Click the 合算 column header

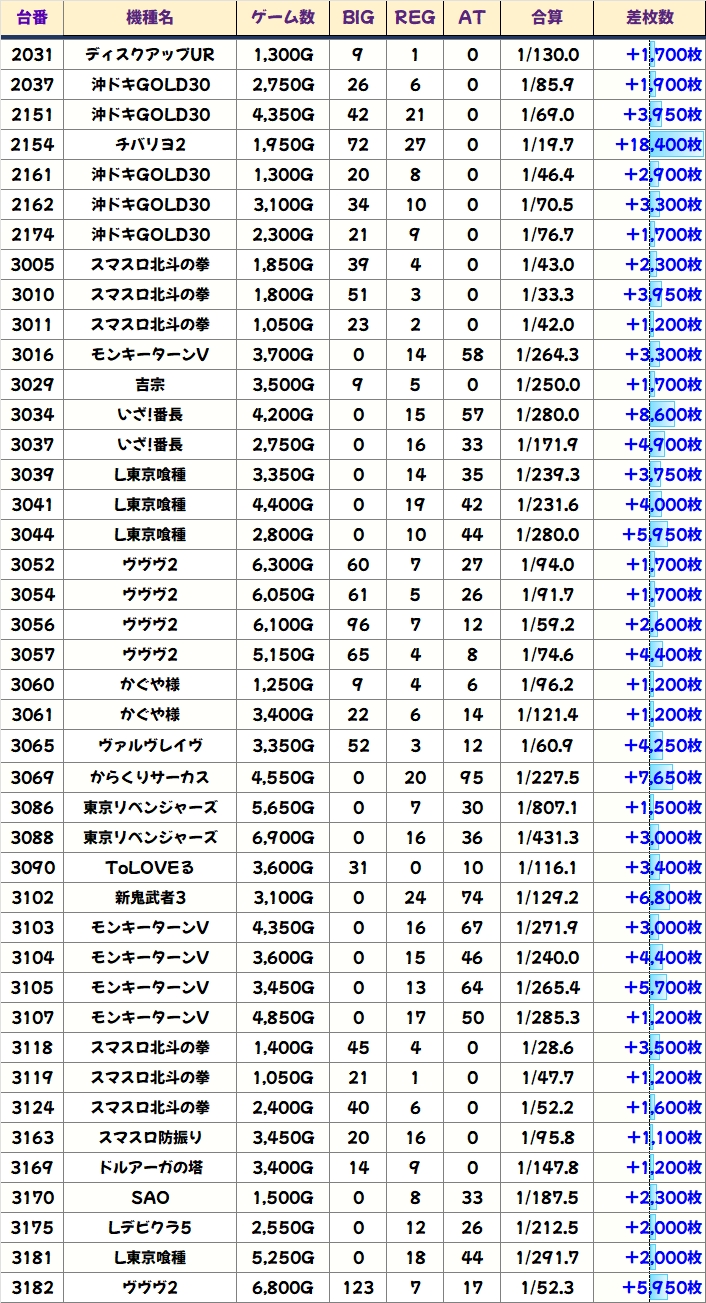point(547,18)
